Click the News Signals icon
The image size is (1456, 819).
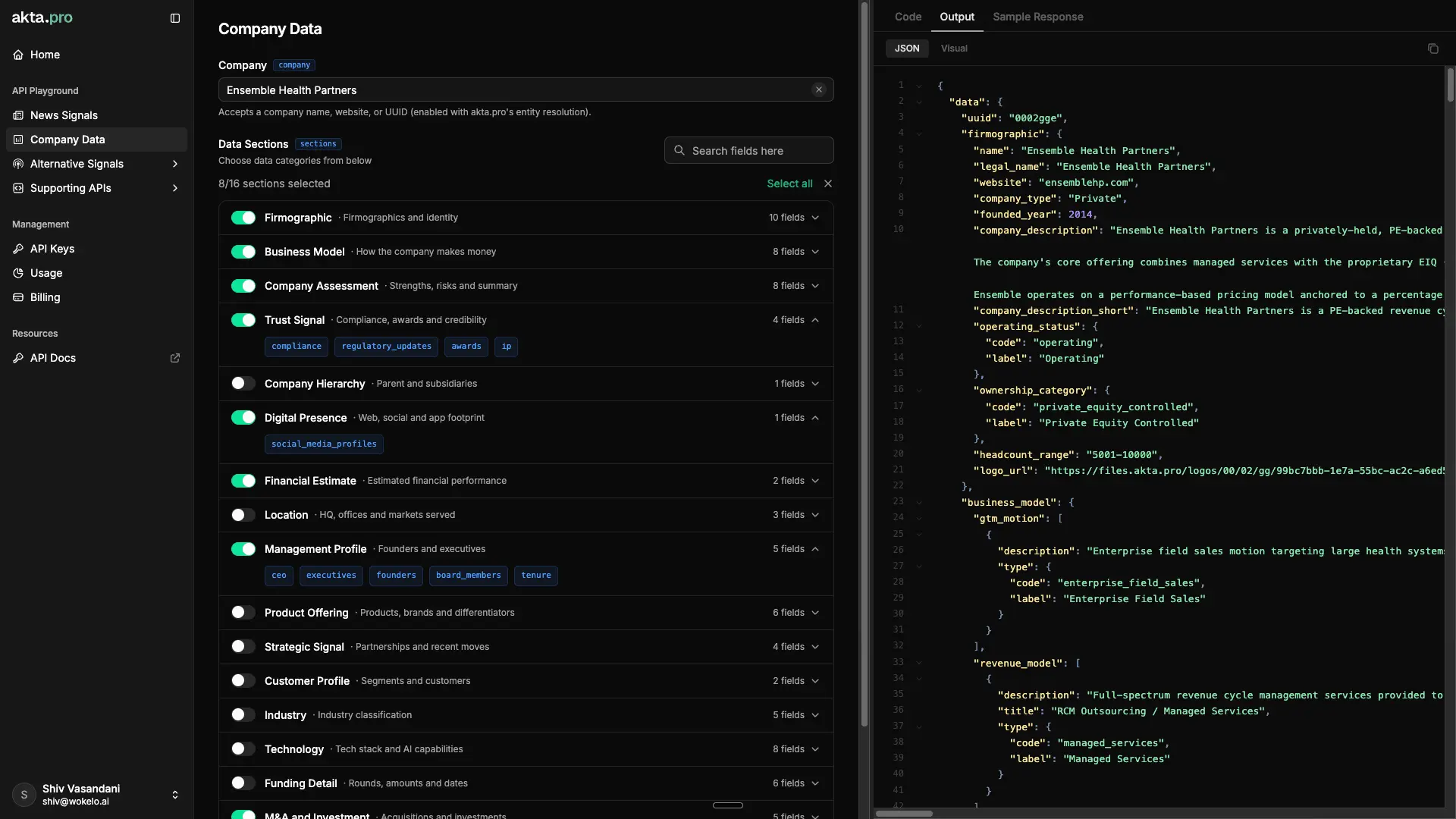[18, 115]
